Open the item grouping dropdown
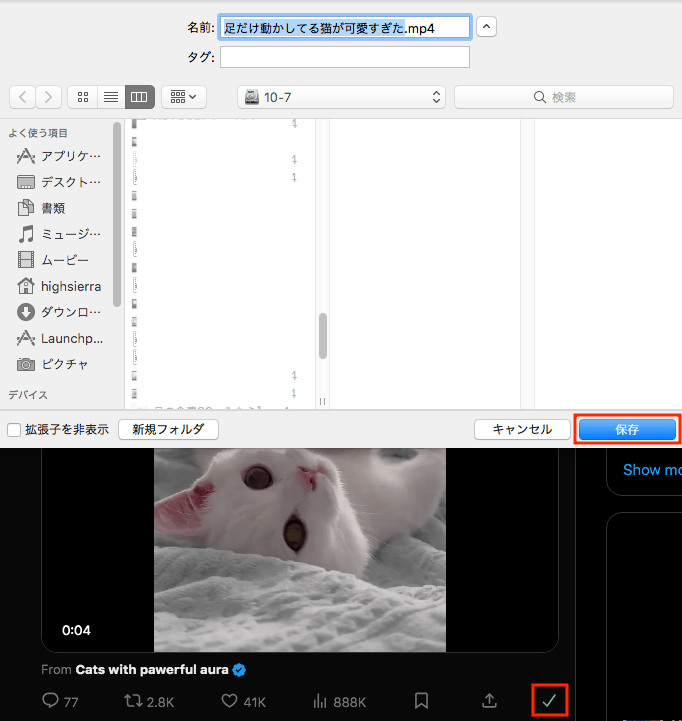682x721 pixels. click(184, 97)
